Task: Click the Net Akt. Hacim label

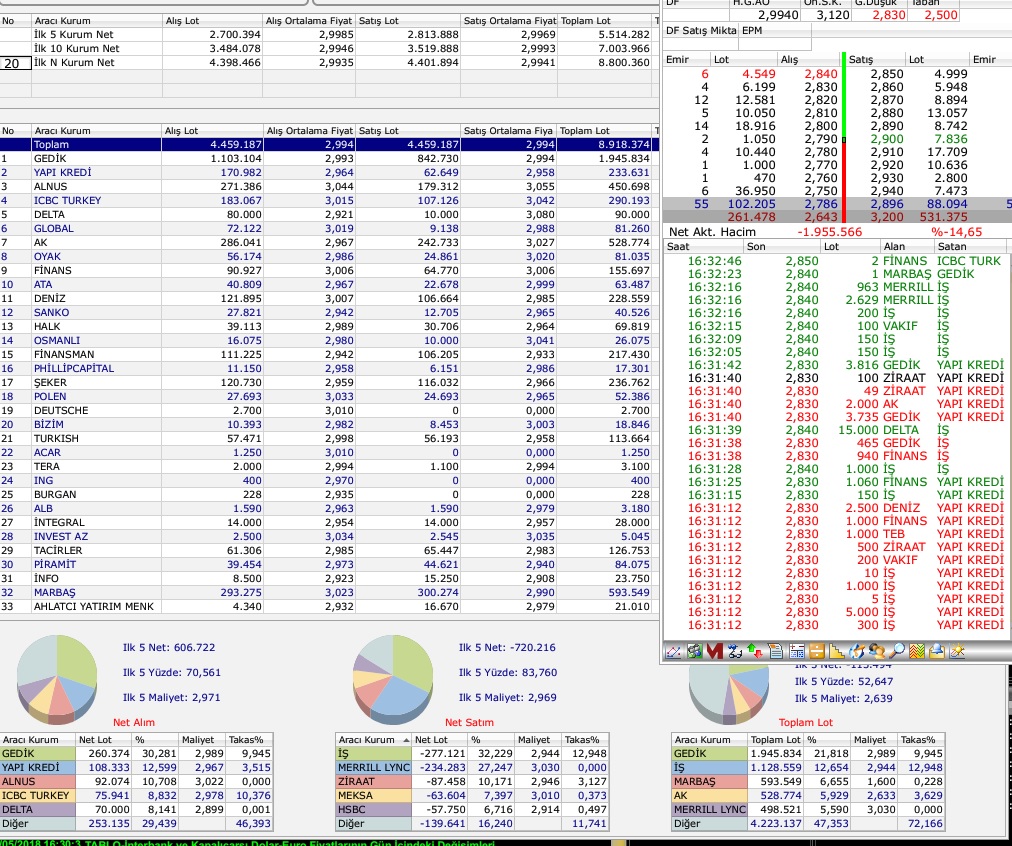Action: click(x=713, y=232)
